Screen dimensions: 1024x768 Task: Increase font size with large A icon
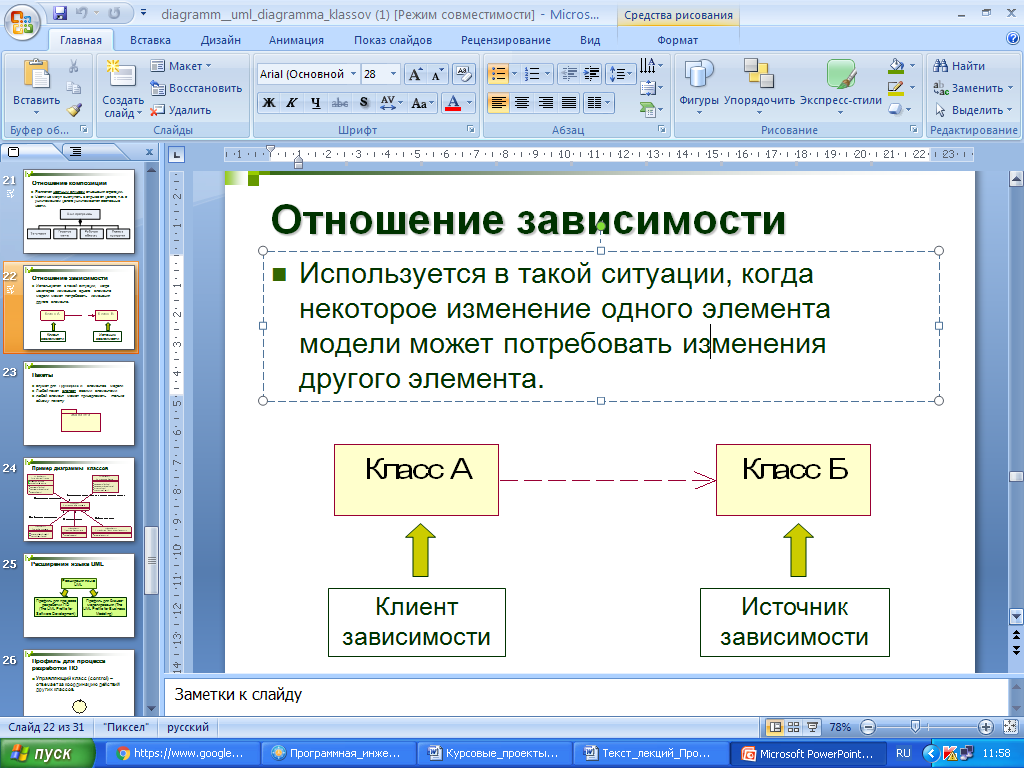(415, 74)
